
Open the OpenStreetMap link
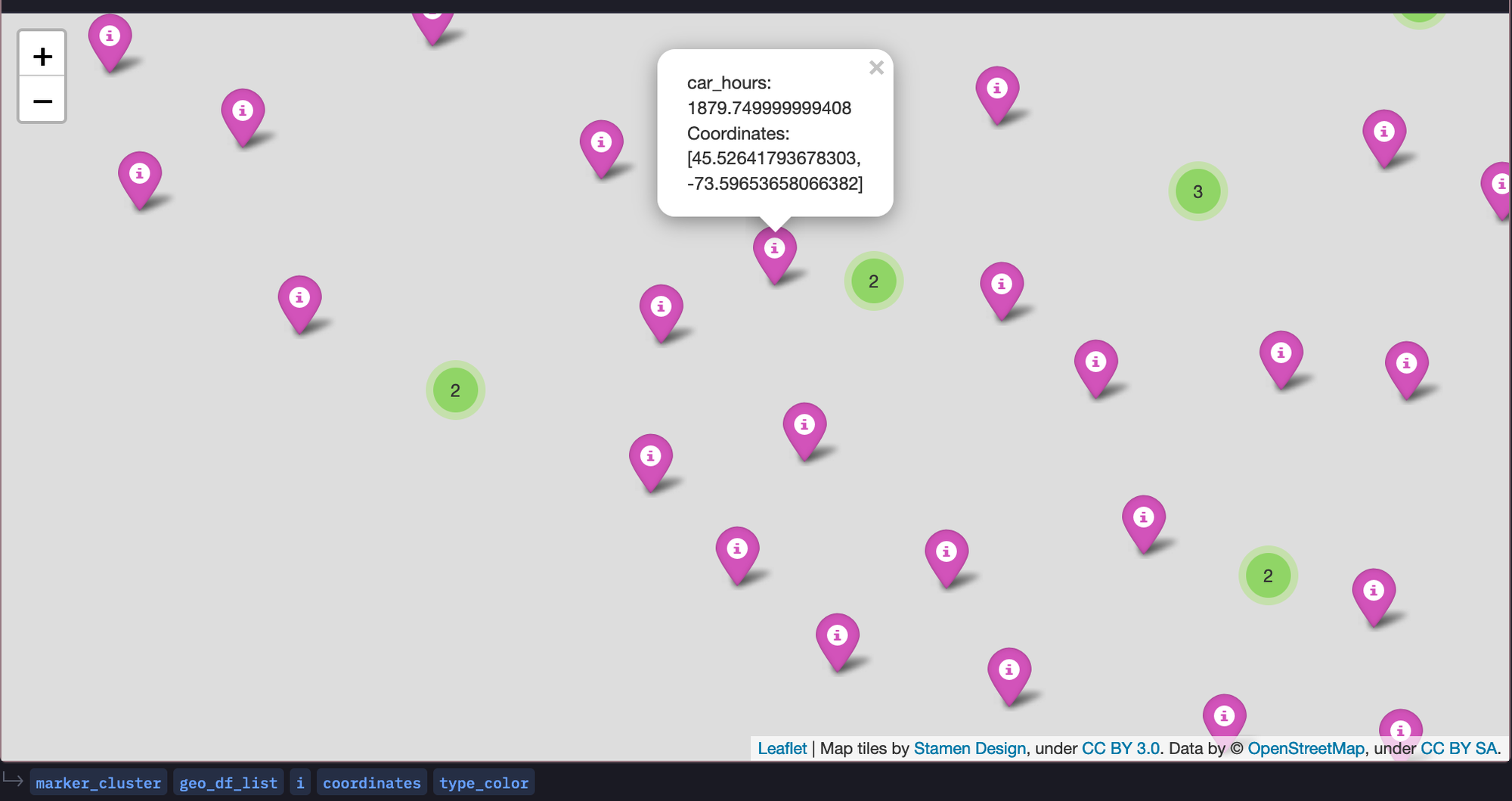pyautogui.click(x=1307, y=748)
